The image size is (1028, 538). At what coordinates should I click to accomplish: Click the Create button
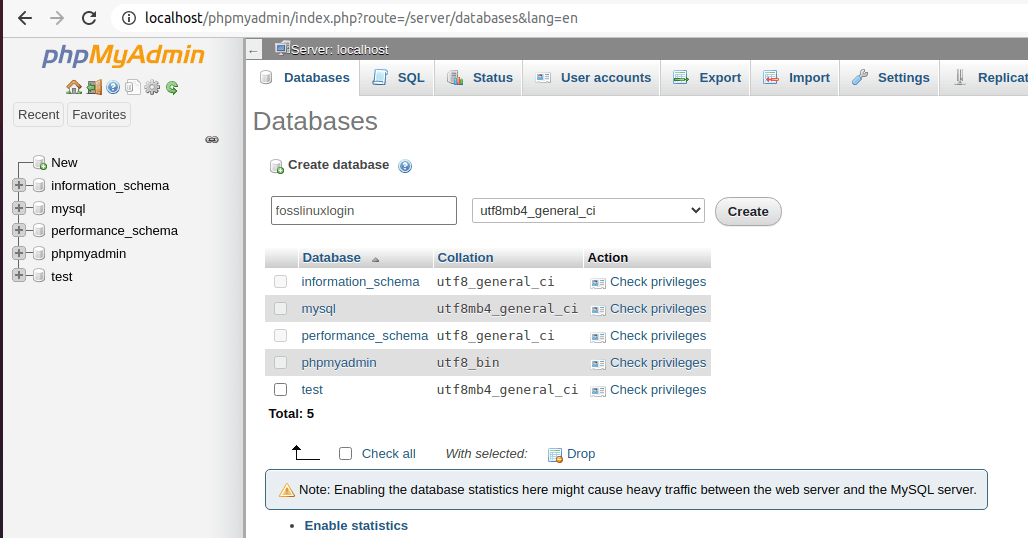tap(748, 212)
